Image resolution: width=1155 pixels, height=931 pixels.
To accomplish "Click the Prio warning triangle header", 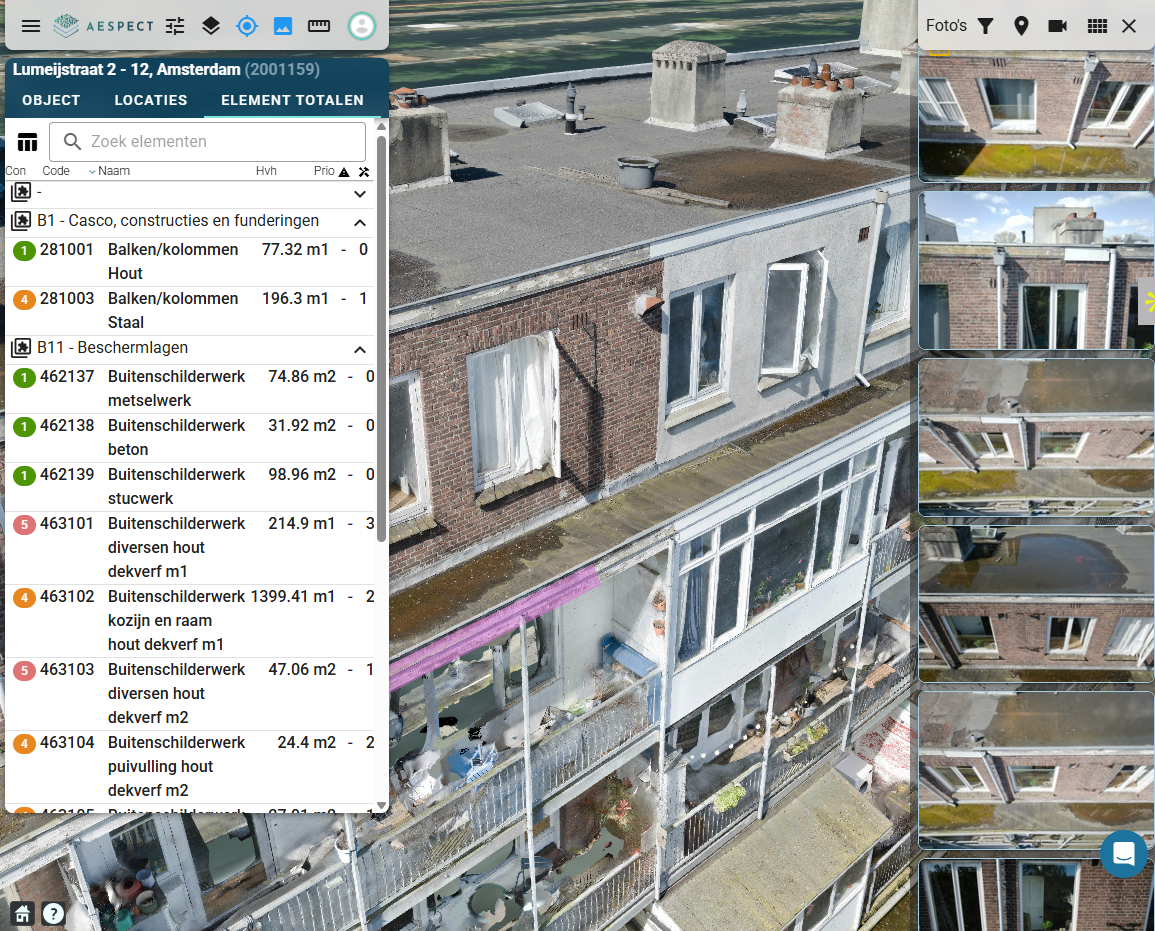I will tap(344, 172).
